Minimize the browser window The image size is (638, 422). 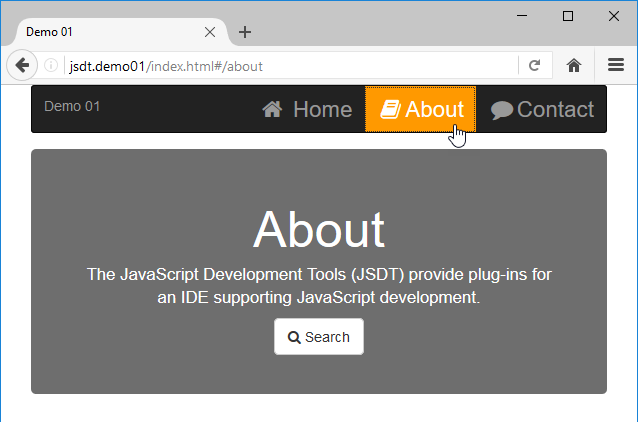tap(522, 16)
